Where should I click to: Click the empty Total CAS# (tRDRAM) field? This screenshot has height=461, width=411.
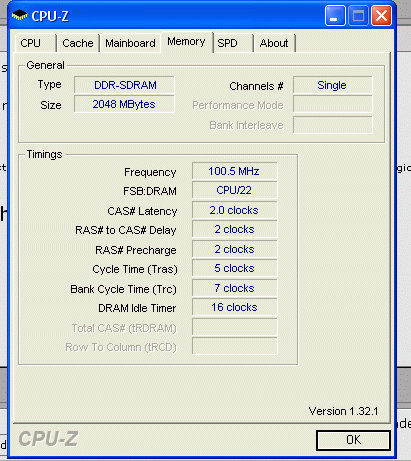click(234, 327)
